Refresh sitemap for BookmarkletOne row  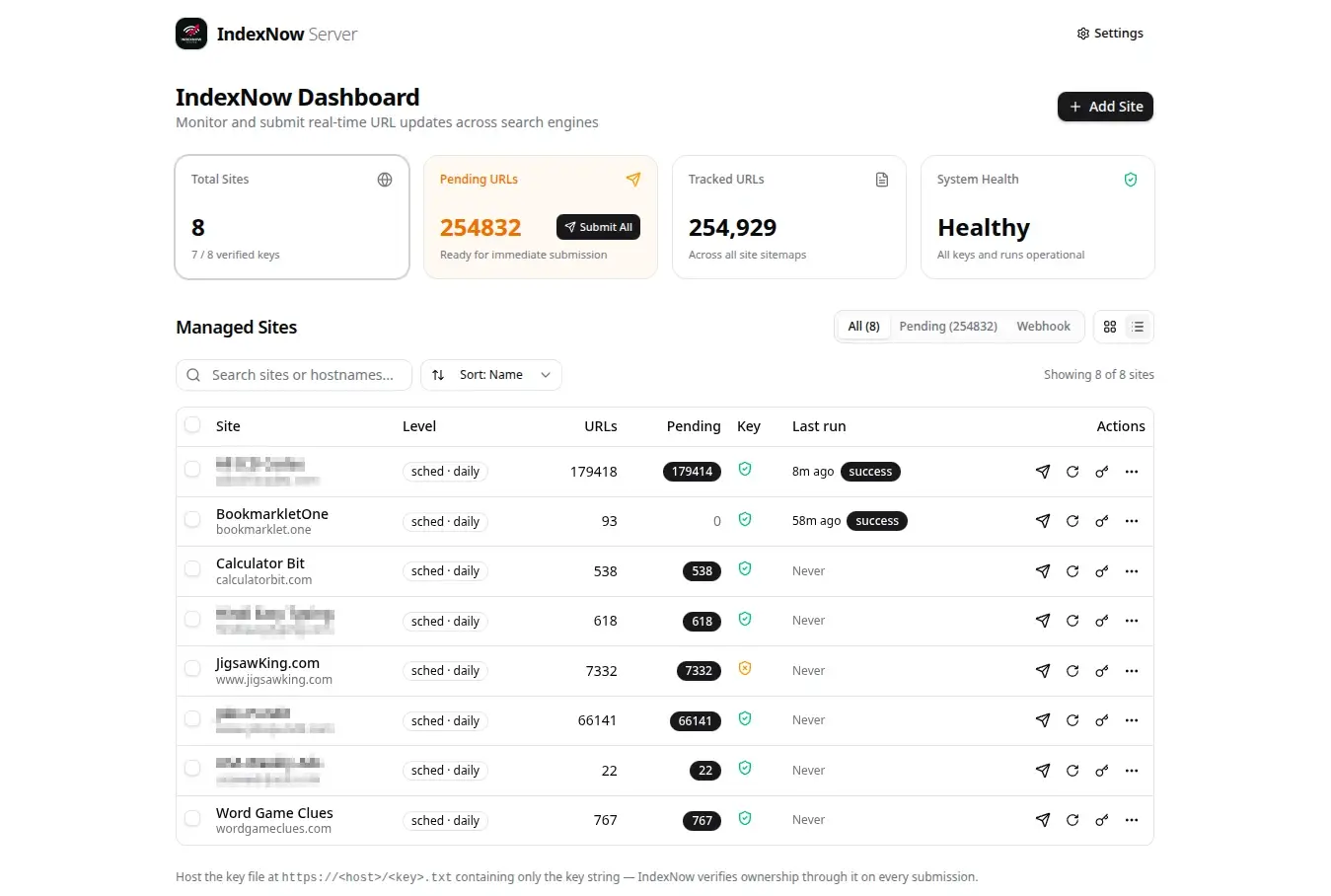pyautogui.click(x=1072, y=521)
